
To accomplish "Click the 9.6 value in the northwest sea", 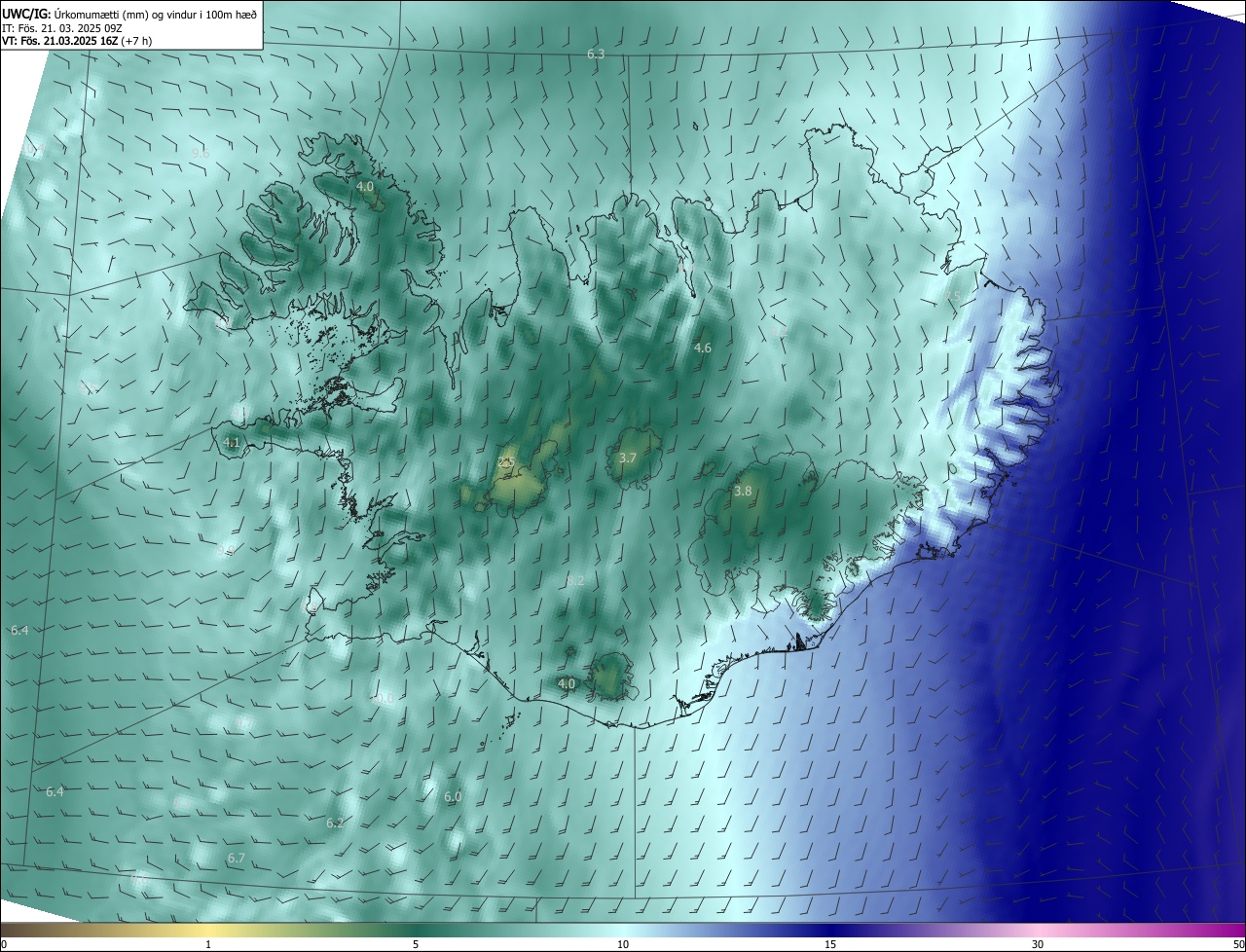I will click(x=200, y=153).
